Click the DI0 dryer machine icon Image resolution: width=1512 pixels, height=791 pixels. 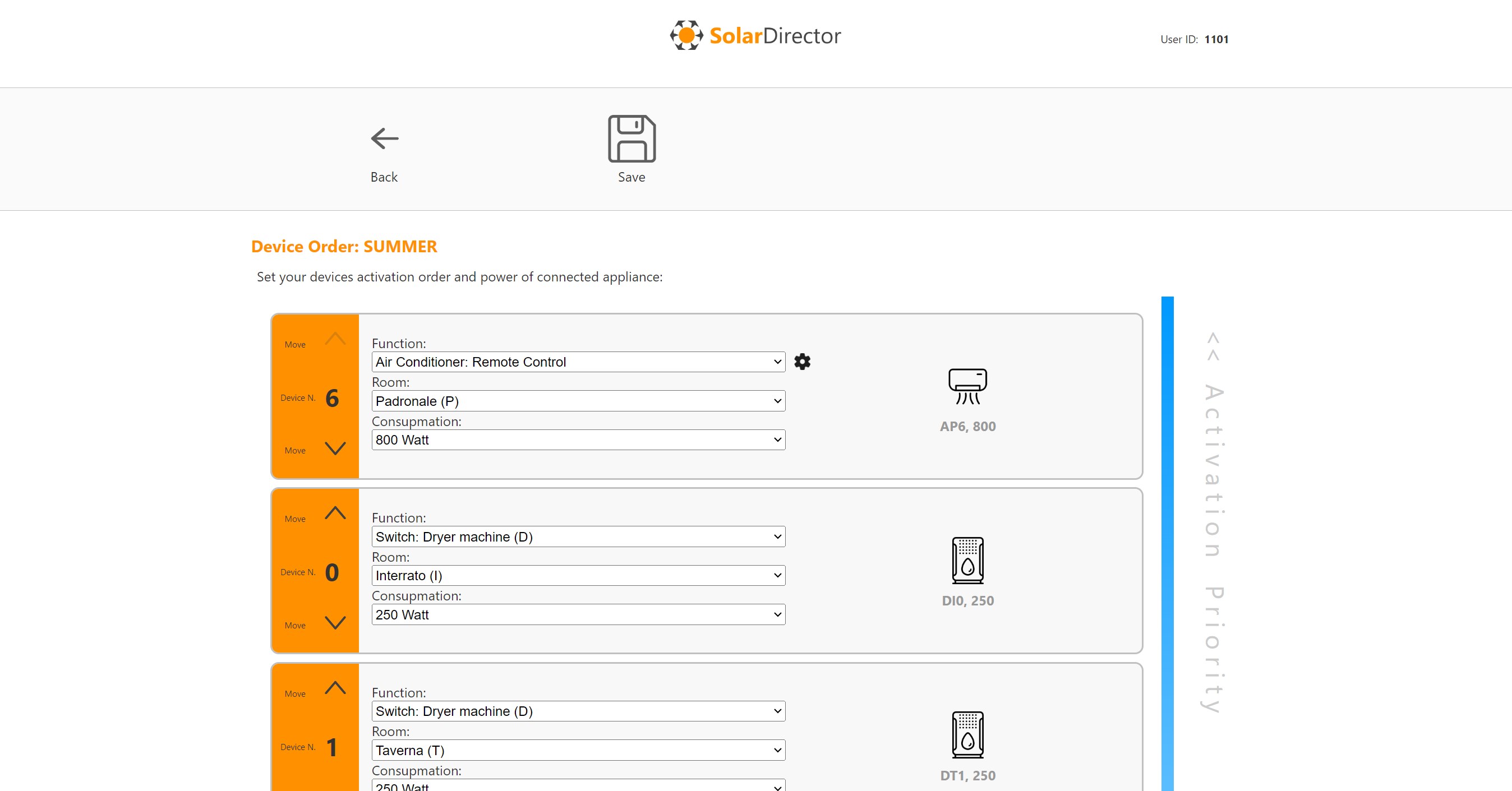click(x=967, y=561)
